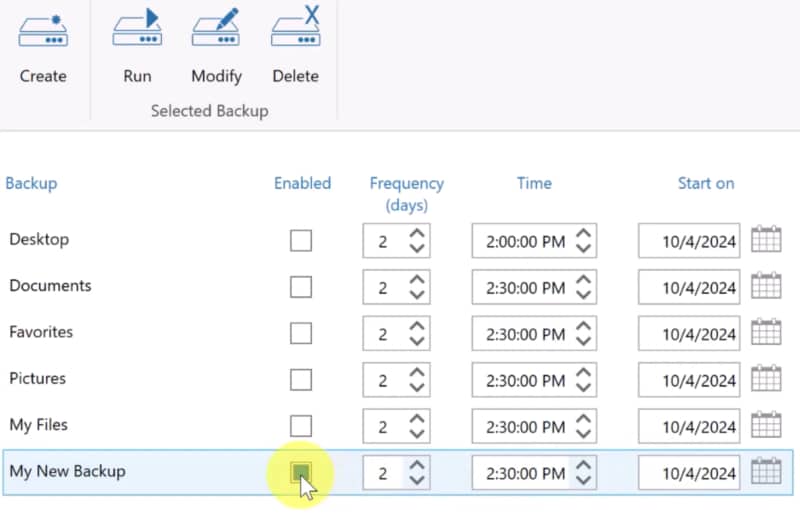Select the My Files backup row

pyautogui.click(x=39, y=425)
